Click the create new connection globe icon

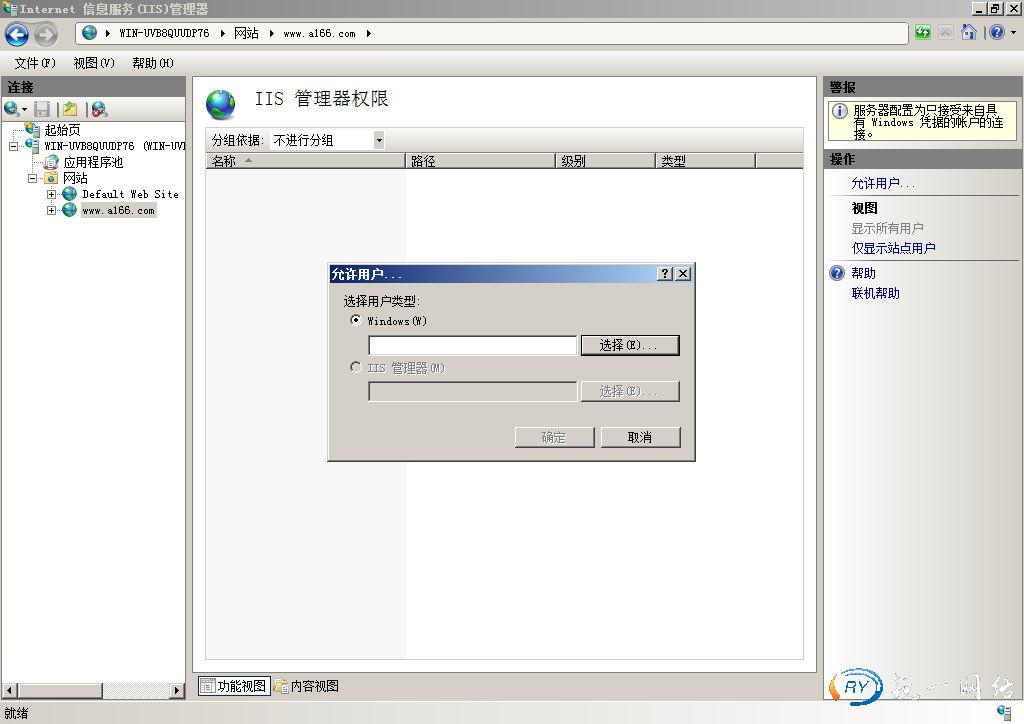12,109
